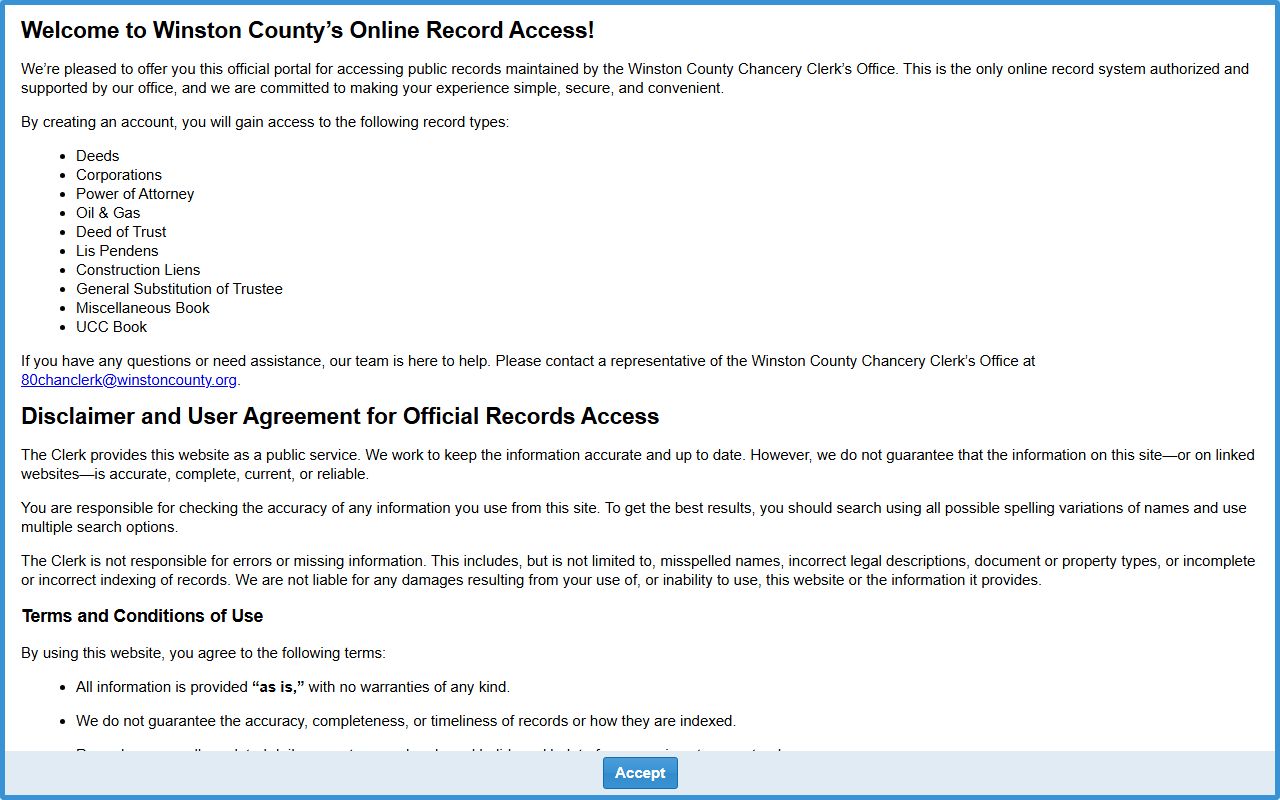The height and width of the screenshot is (800, 1280).
Task: Open the 80chanclerk@winstoncounty.org email link
Action: tap(129, 380)
